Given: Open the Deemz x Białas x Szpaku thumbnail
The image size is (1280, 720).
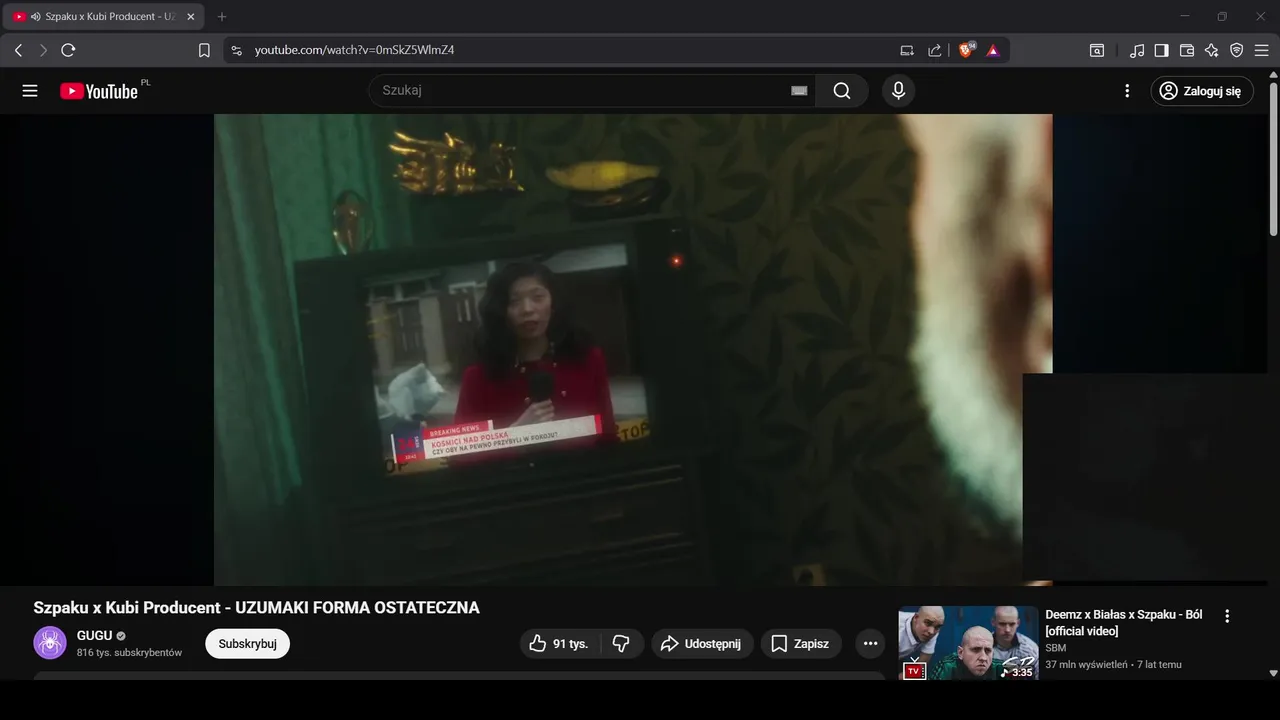Looking at the screenshot, I should coord(968,643).
